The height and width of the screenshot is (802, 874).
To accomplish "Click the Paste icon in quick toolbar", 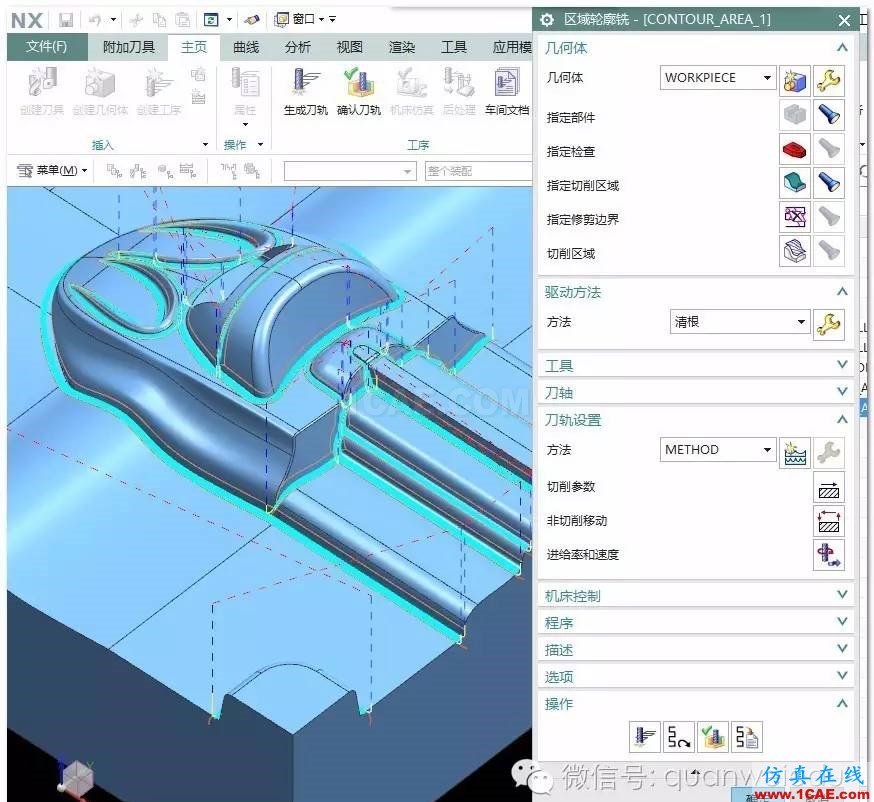I will click(183, 20).
